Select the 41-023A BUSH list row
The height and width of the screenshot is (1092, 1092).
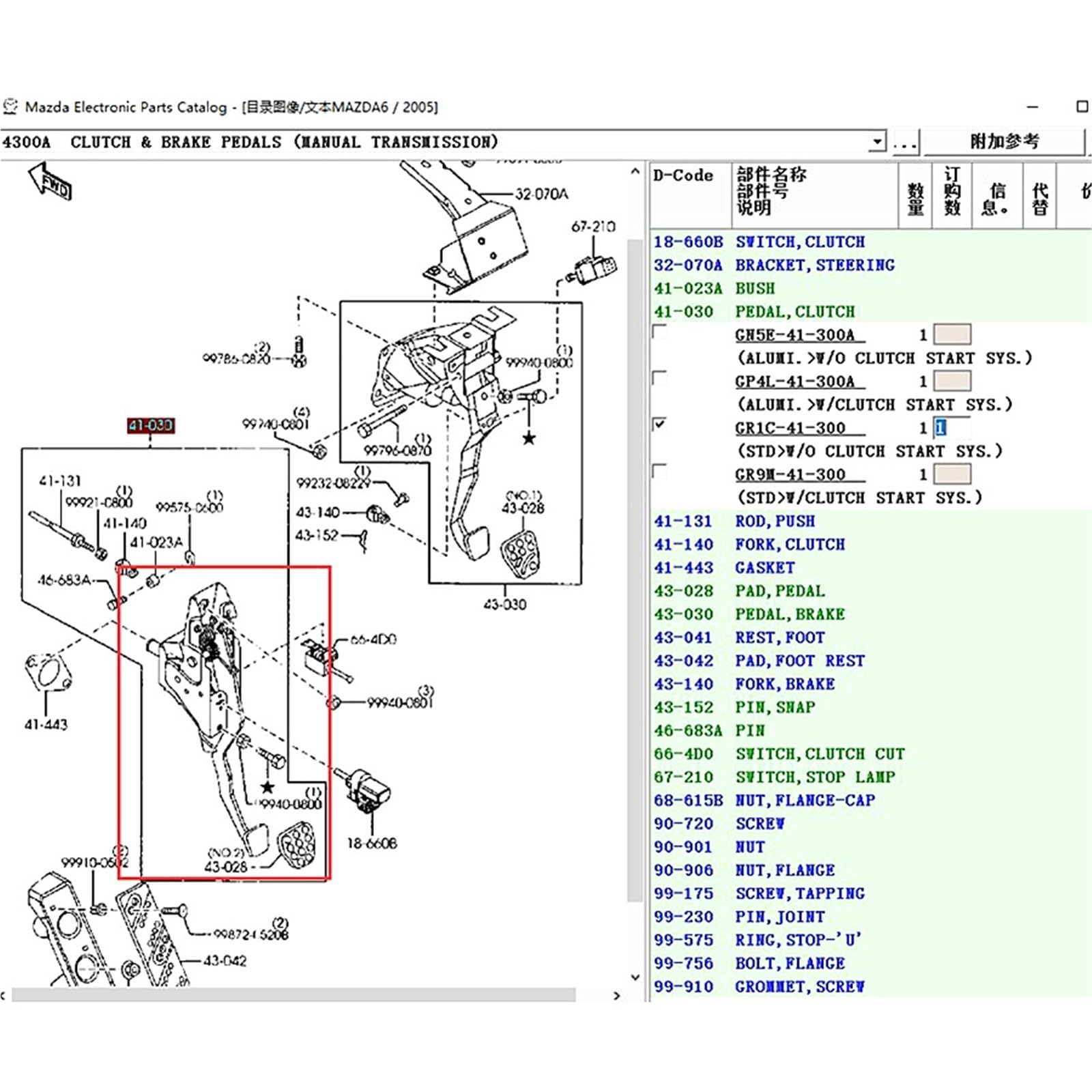tap(871, 288)
